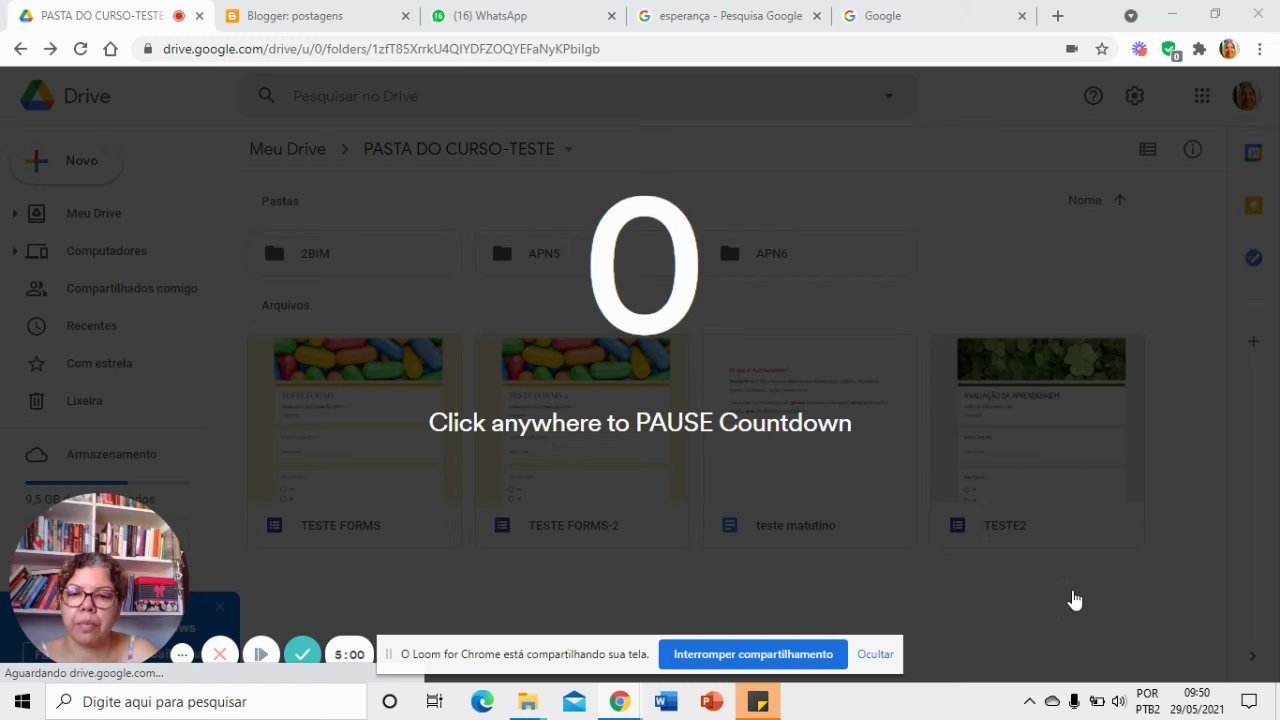The height and width of the screenshot is (720, 1280).
Task: Finish Loom recording with green checkmark
Action: 302,654
